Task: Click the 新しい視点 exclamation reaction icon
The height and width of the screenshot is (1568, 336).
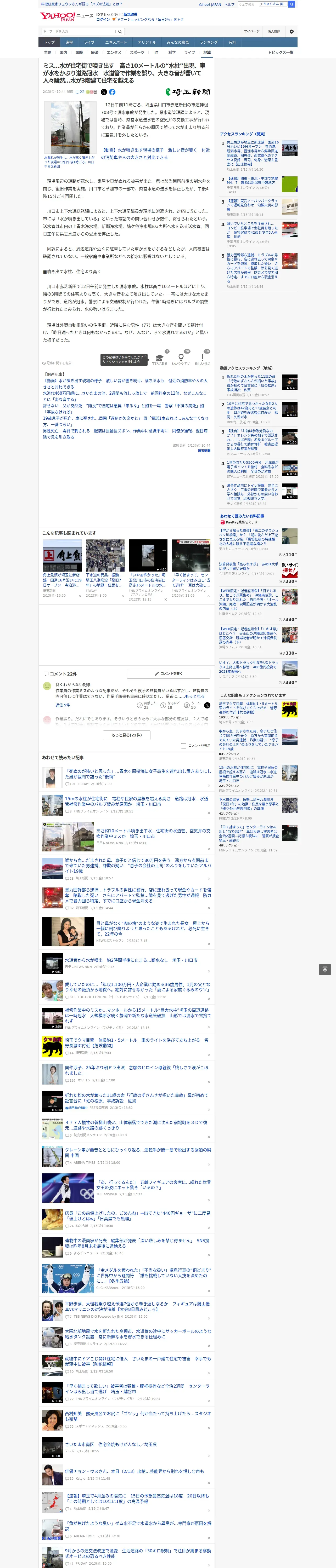Action: 203,358
